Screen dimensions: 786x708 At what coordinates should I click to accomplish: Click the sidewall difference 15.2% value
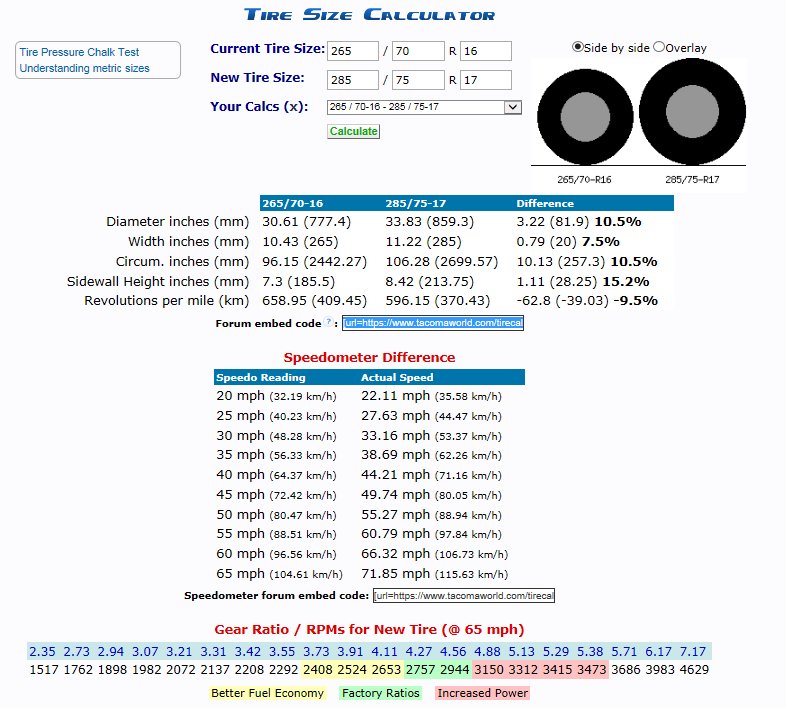pos(626,282)
